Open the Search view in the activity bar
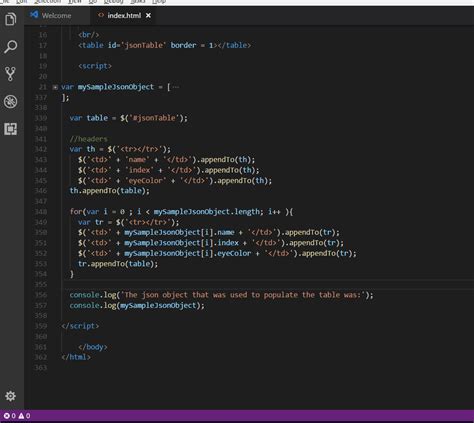 pos(11,47)
